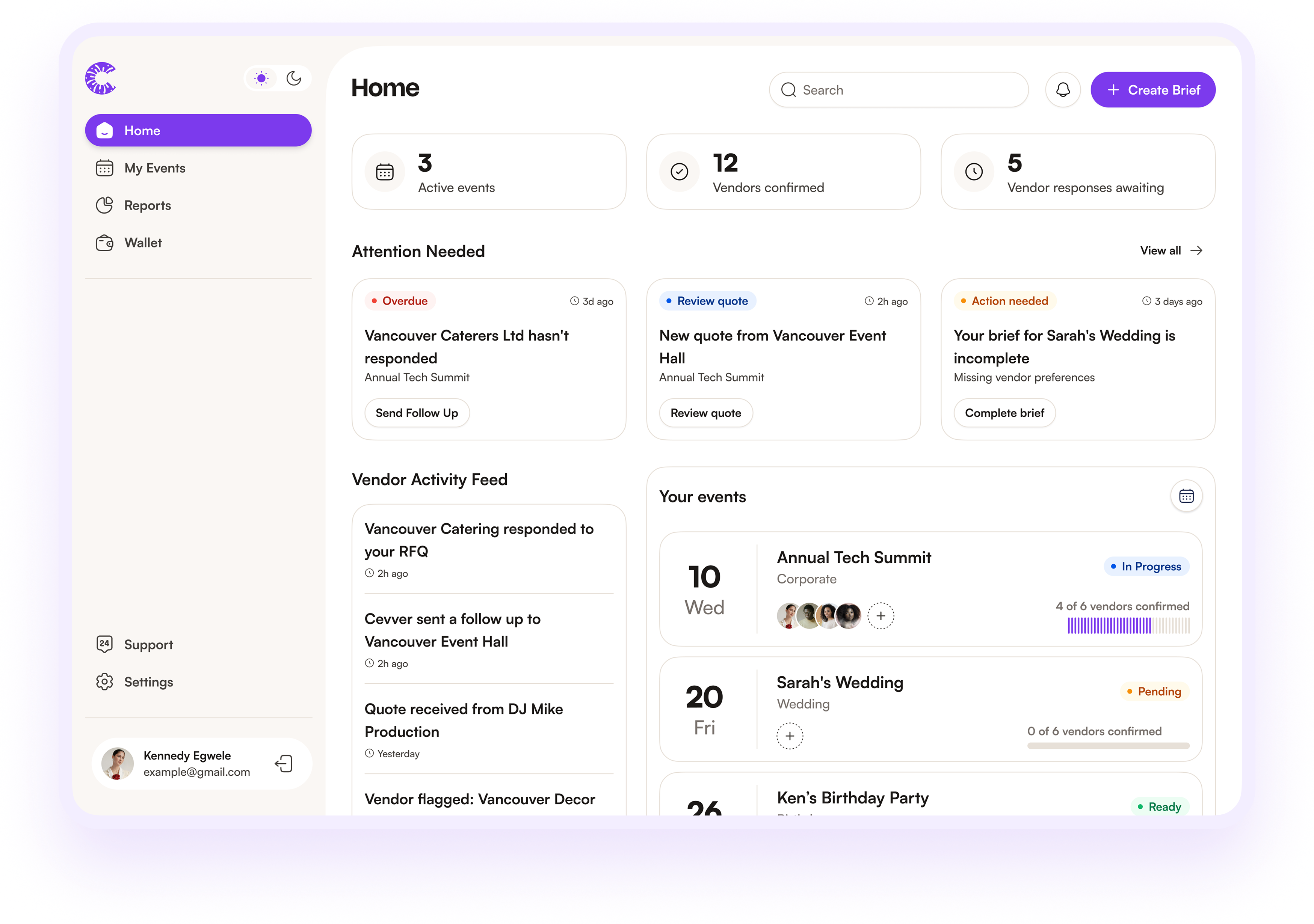Click the Reports pie chart icon
1314x924 pixels.
(x=104, y=205)
